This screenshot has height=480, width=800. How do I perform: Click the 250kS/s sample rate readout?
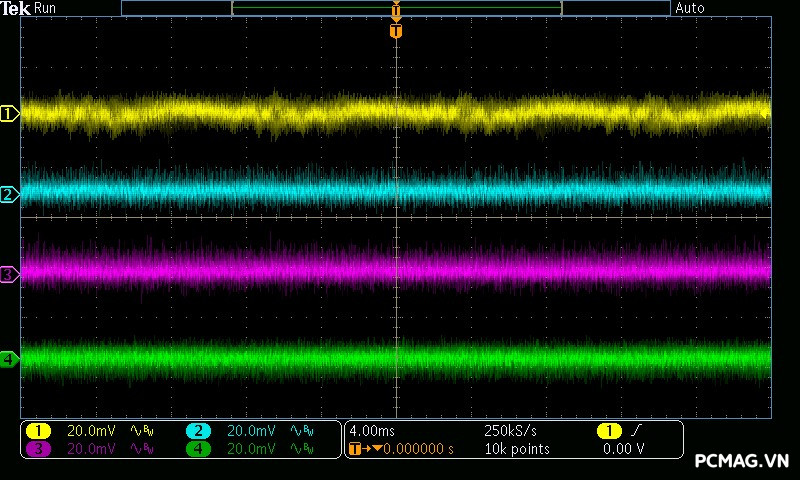point(509,431)
